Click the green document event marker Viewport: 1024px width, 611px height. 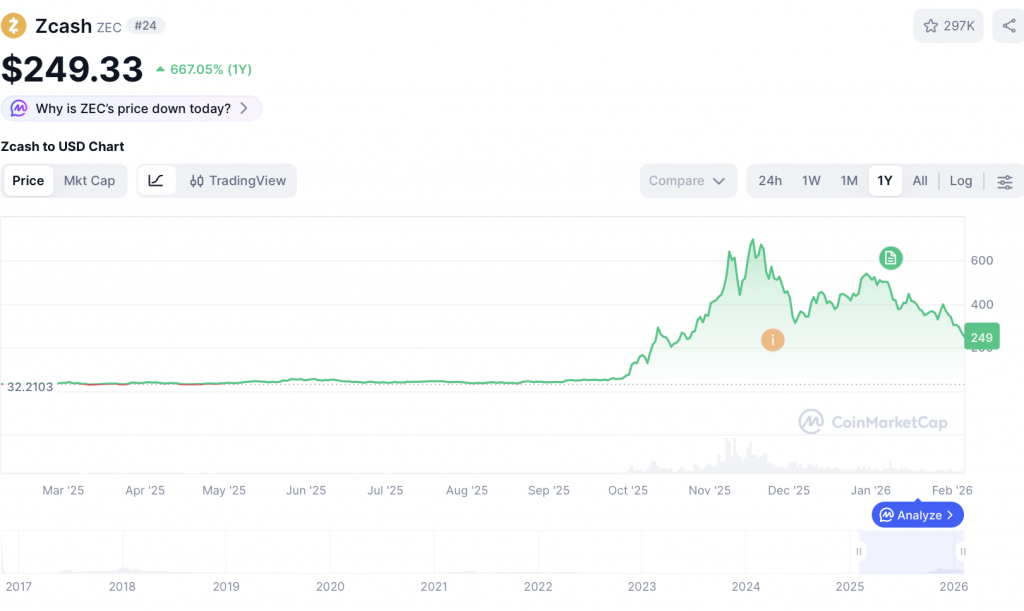click(890, 258)
